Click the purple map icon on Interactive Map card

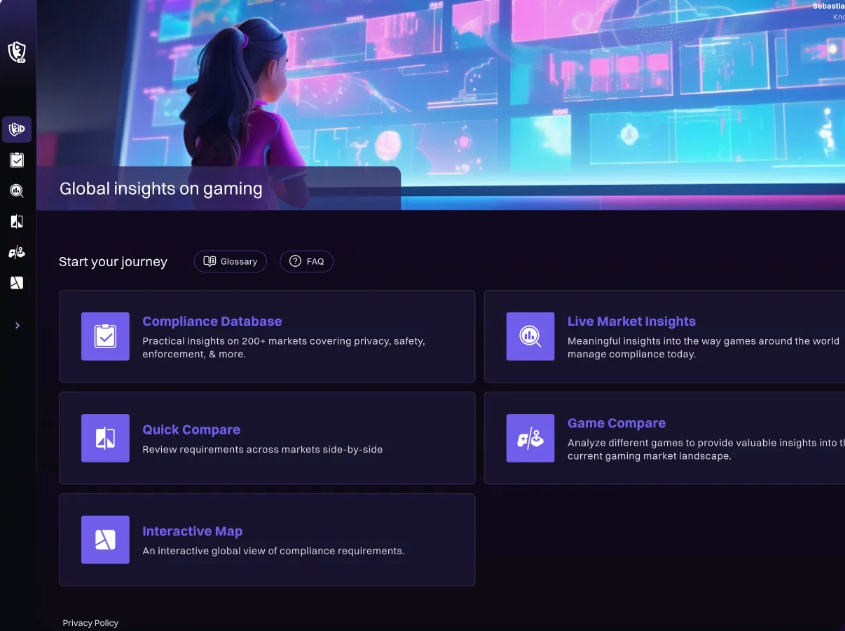click(105, 540)
